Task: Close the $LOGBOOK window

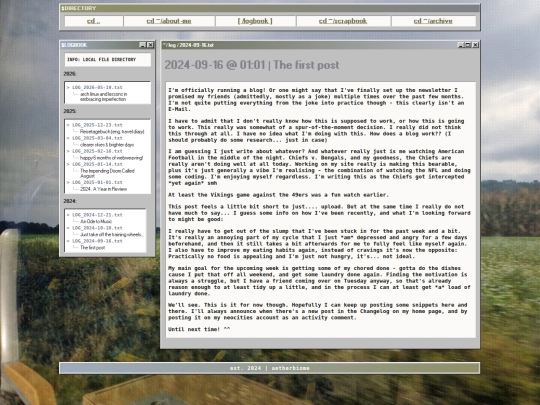Action: point(150,45)
